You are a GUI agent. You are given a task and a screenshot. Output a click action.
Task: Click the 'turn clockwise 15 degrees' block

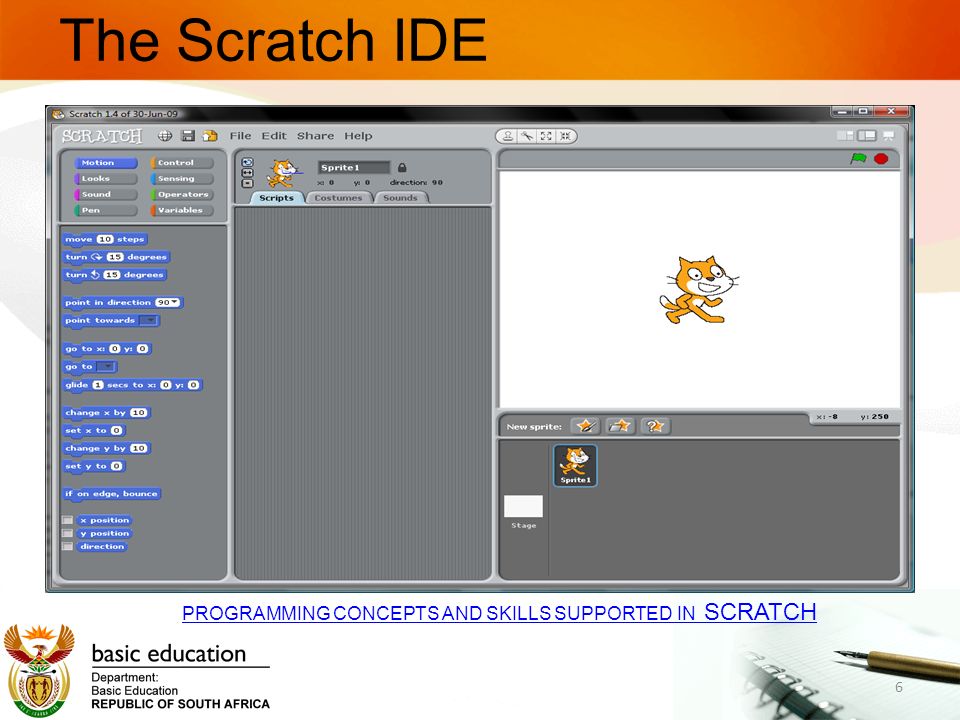coord(116,257)
